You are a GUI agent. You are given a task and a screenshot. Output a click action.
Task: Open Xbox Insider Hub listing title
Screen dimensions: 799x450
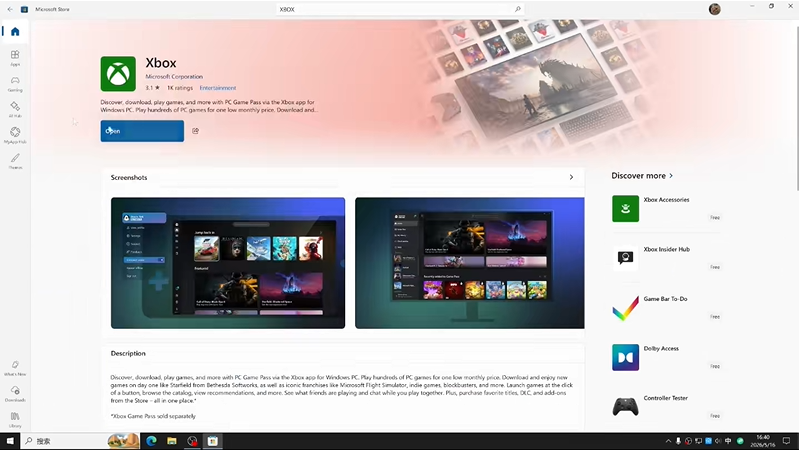click(667, 249)
